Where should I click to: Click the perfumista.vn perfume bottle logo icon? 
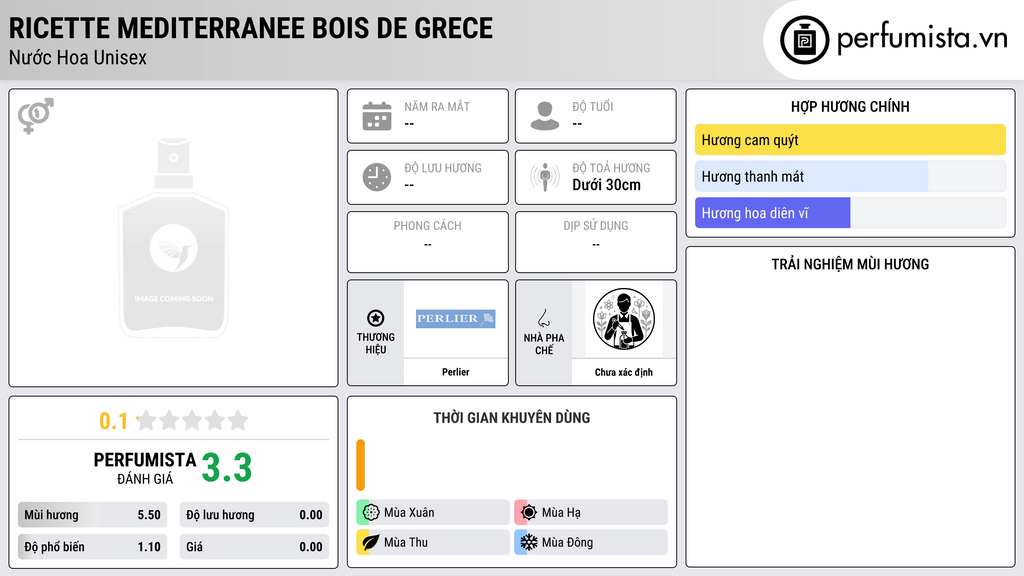804,40
